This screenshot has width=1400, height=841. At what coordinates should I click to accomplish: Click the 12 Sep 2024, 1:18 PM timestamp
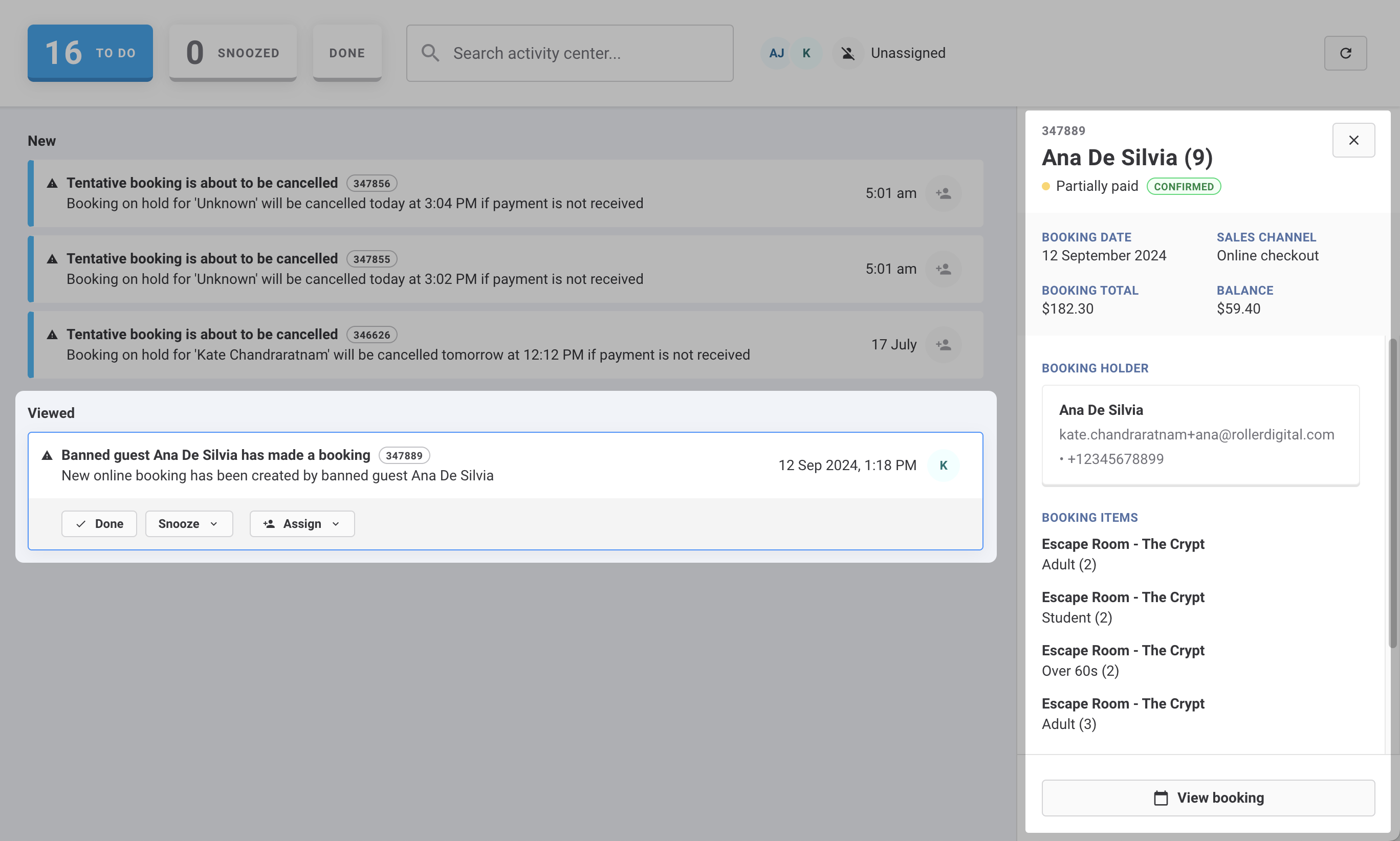[x=847, y=466]
